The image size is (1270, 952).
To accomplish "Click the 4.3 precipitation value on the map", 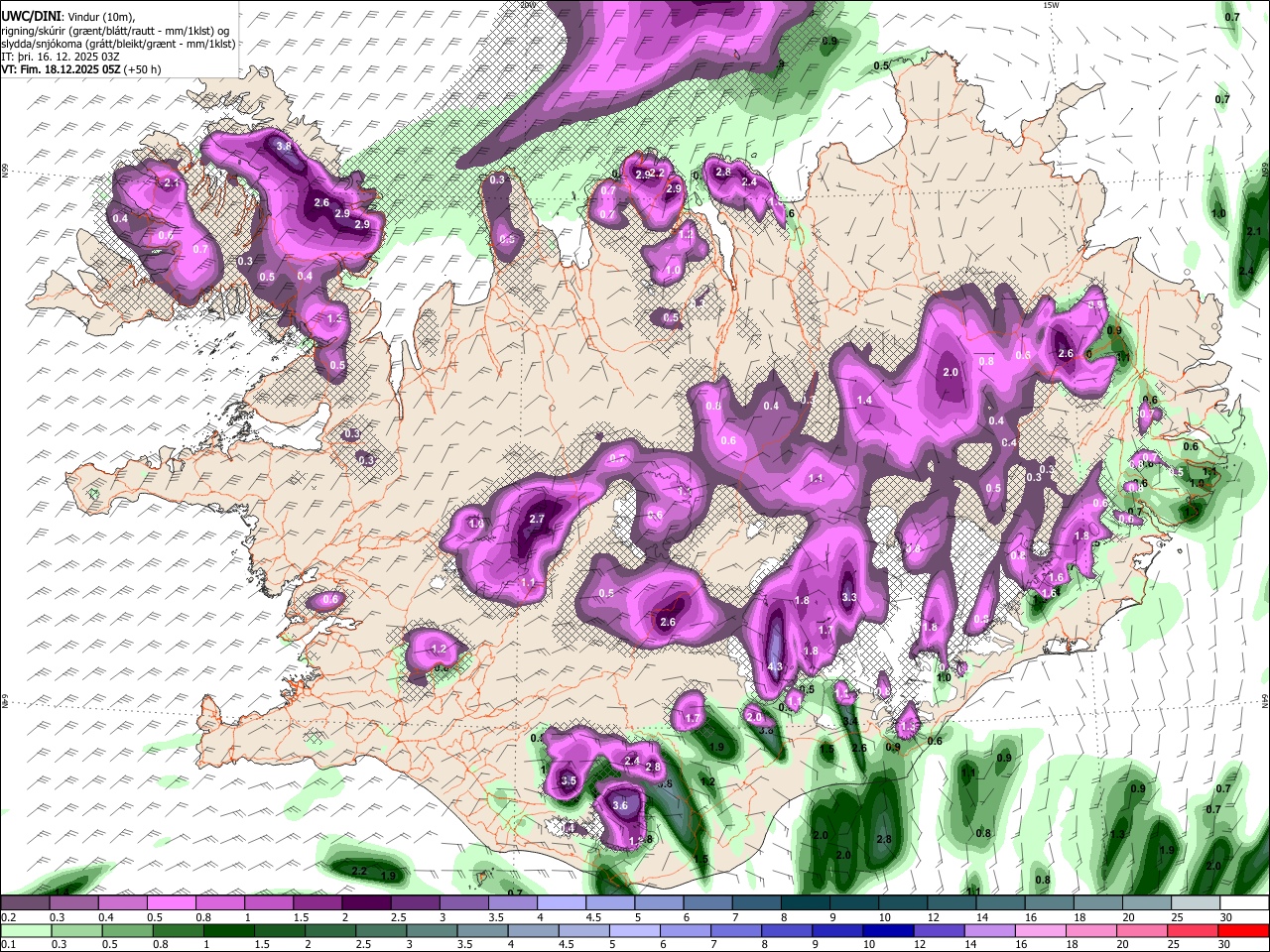I will coord(775,667).
